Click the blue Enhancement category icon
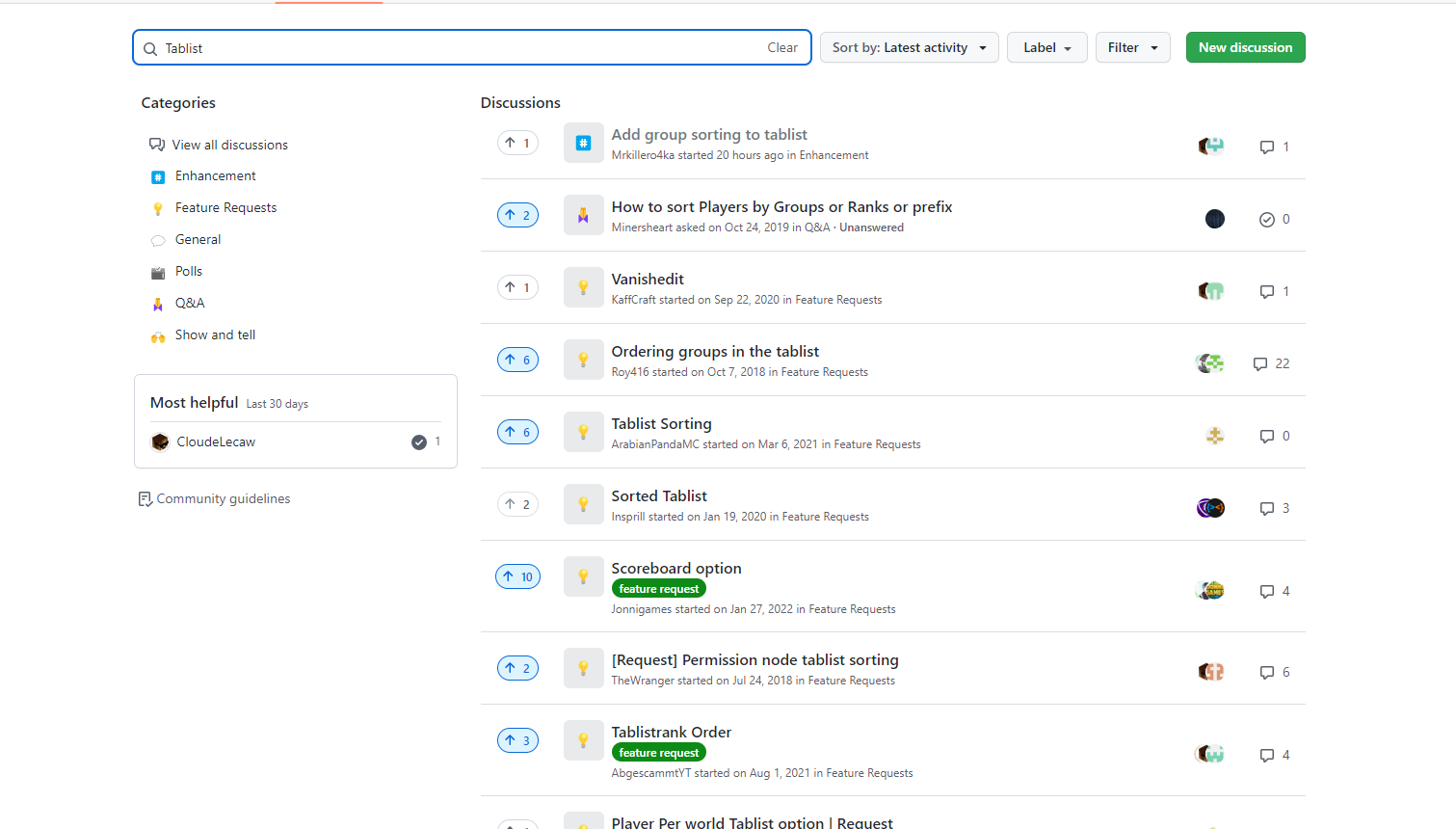This screenshot has height=829, width=1456. pyautogui.click(x=158, y=175)
